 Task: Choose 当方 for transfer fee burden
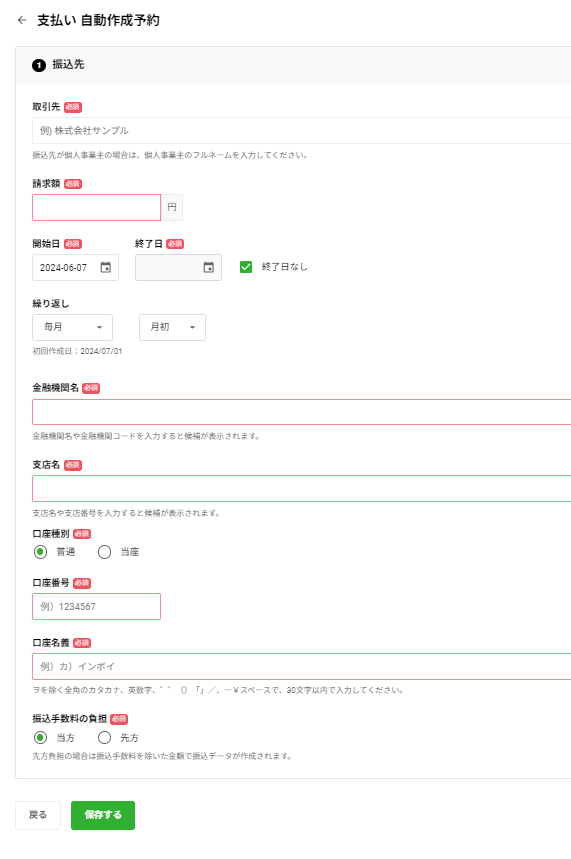pyautogui.click(x=41, y=737)
